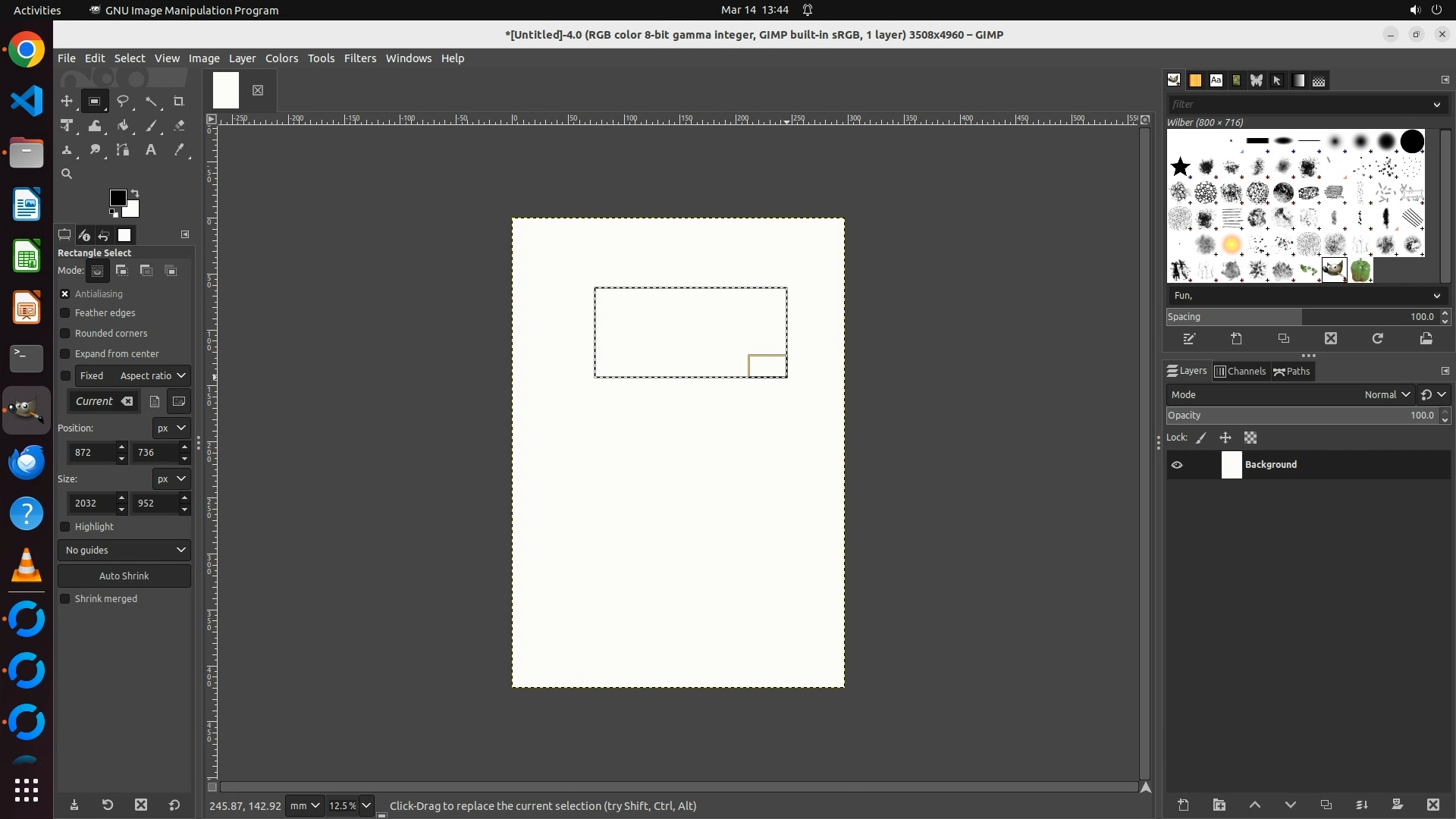
Task: Select the Free Select lasso tool
Action: point(123,102)
